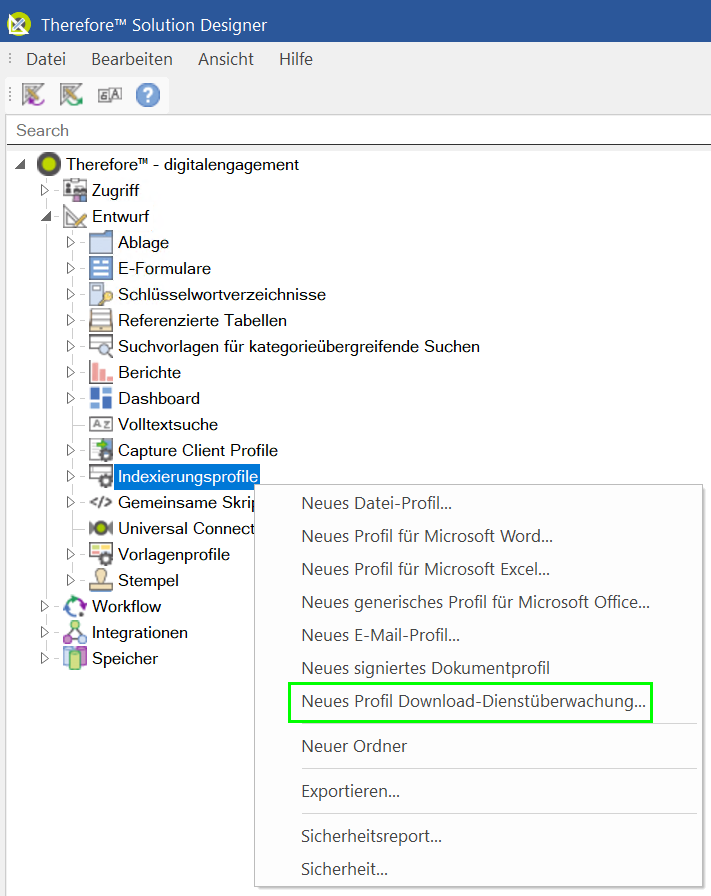This screenshot has height=896, width=711.
Task: Click the Speicher storage icon
Action: tap(75, 658)
